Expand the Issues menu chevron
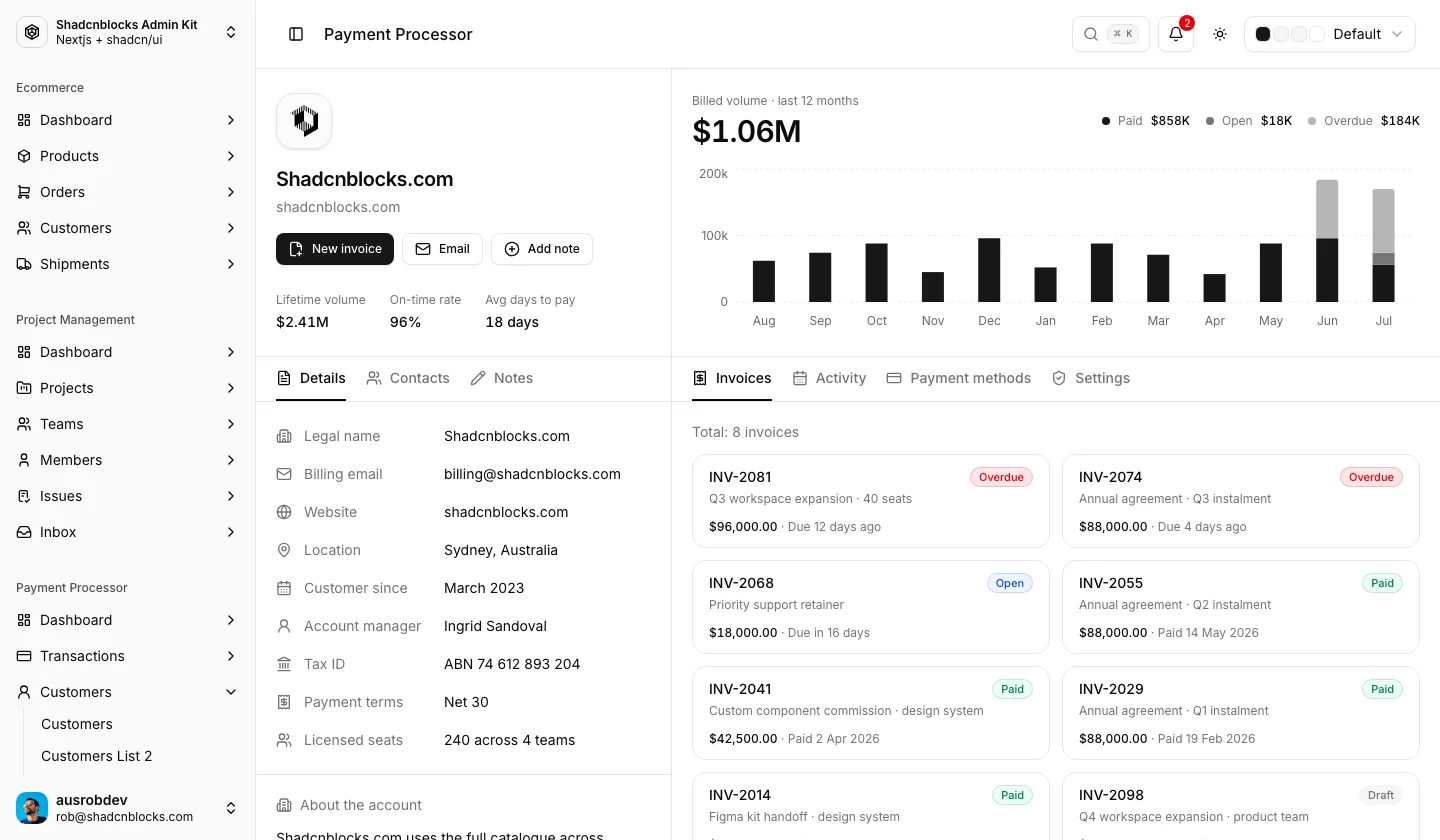Screen dimensions: 1440x840 coord(231,496)
